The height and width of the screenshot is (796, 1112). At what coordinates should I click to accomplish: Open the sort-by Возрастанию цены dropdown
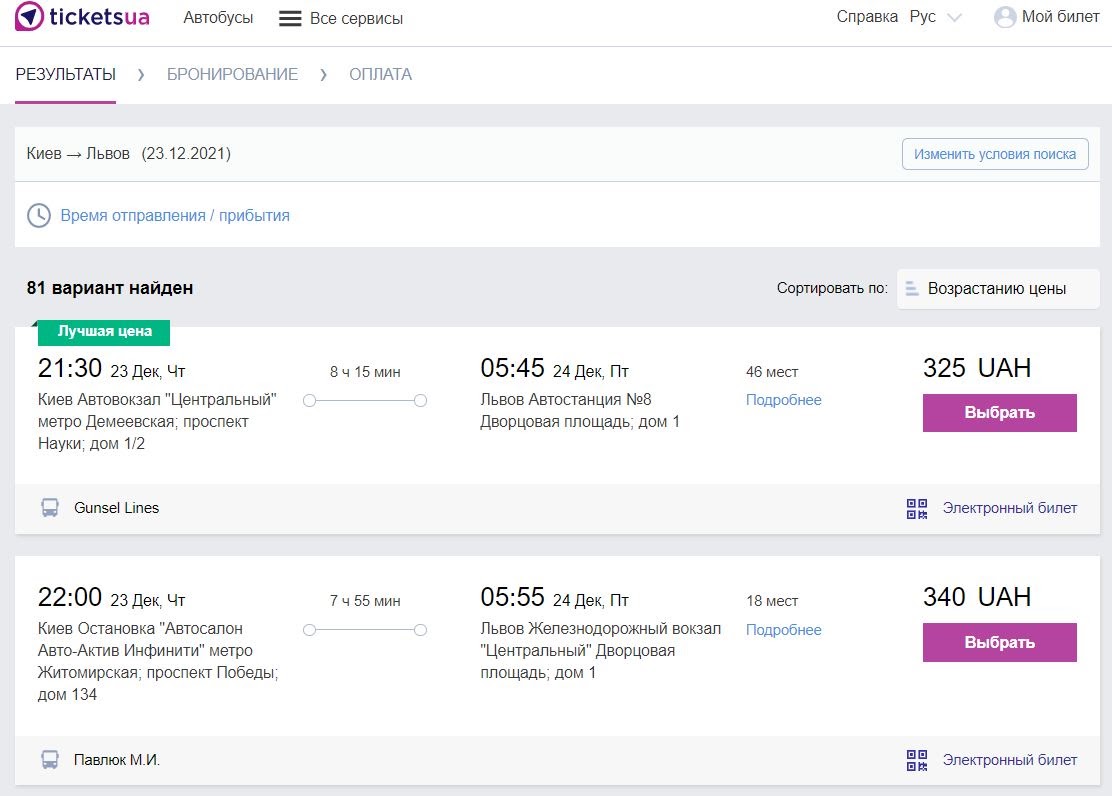(x=998, y=289)
